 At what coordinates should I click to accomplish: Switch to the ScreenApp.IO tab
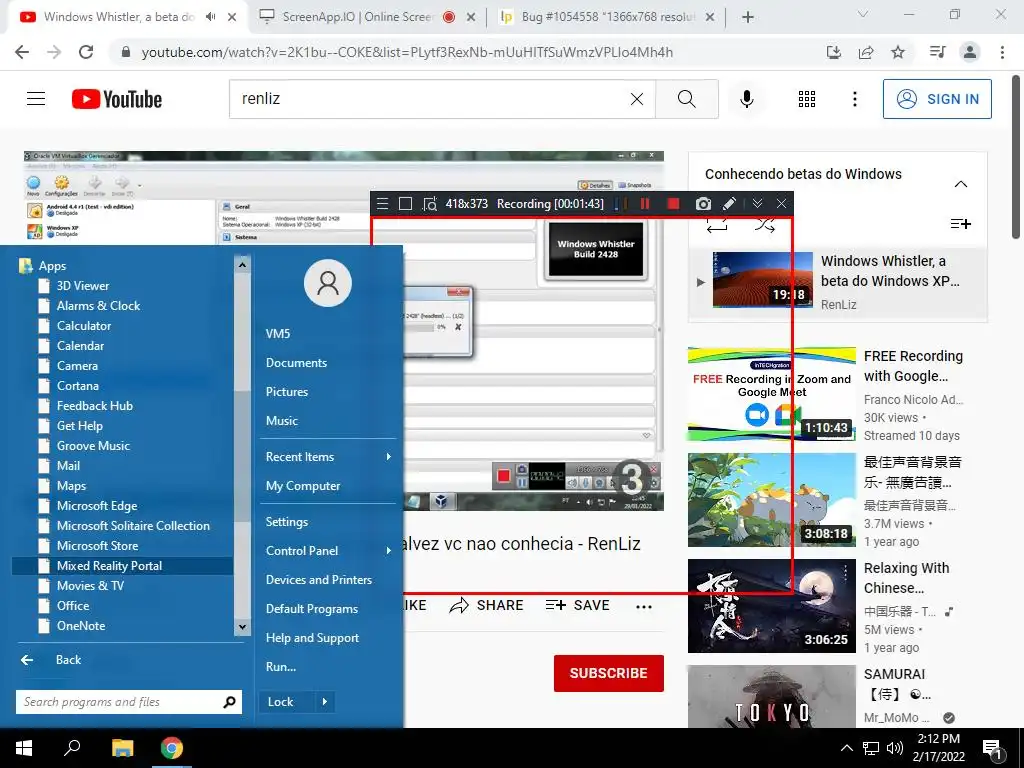pyautogui.click(x=356, y=17)
